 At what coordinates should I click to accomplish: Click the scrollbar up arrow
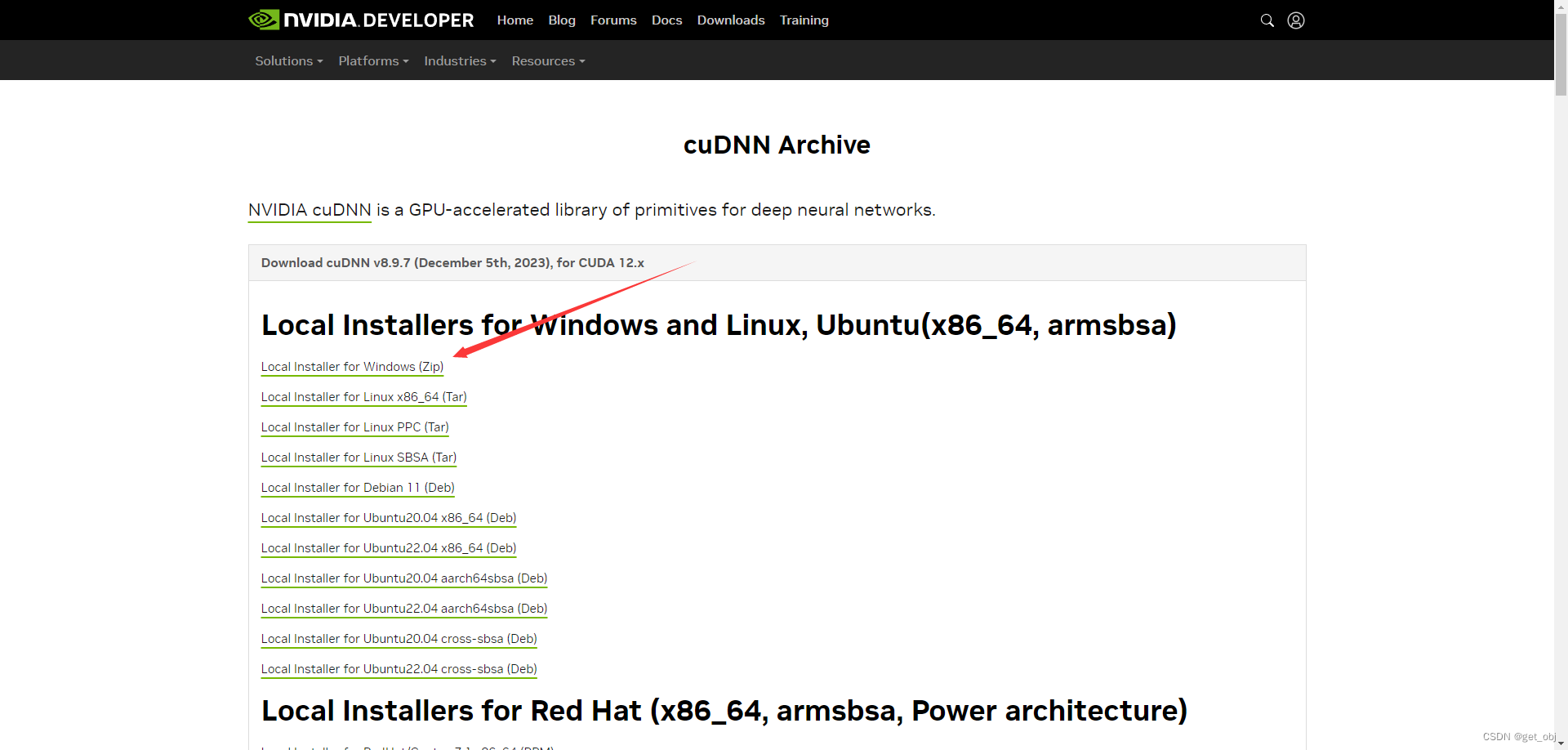tap(1561, 5)
